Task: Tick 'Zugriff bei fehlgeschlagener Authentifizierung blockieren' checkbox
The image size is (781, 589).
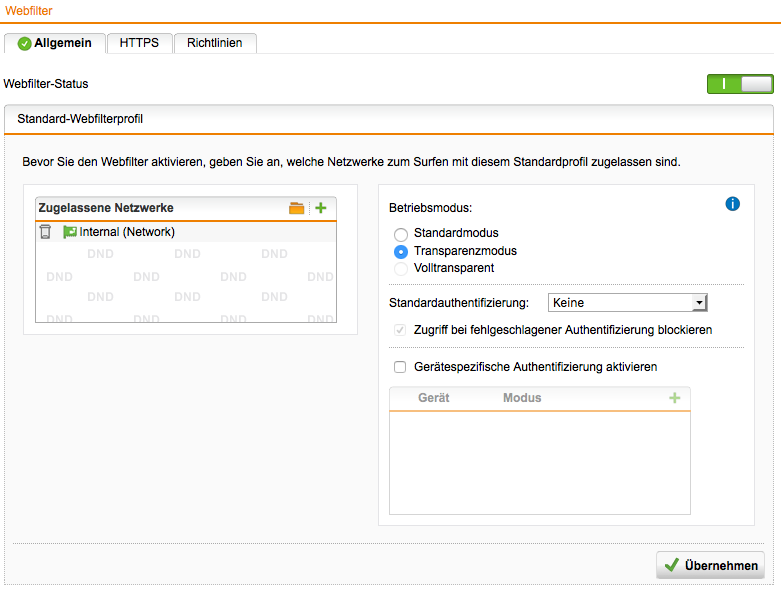Action: click(x=401, y=329)
